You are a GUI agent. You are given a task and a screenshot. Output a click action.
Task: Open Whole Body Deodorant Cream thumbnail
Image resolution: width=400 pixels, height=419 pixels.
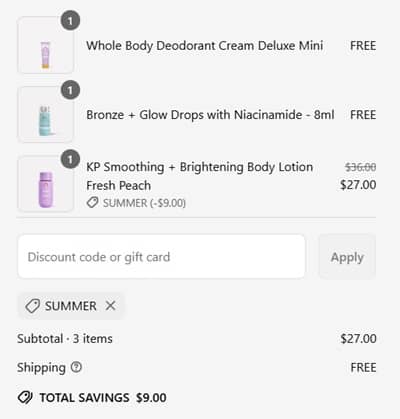click(x=45, y=46)
